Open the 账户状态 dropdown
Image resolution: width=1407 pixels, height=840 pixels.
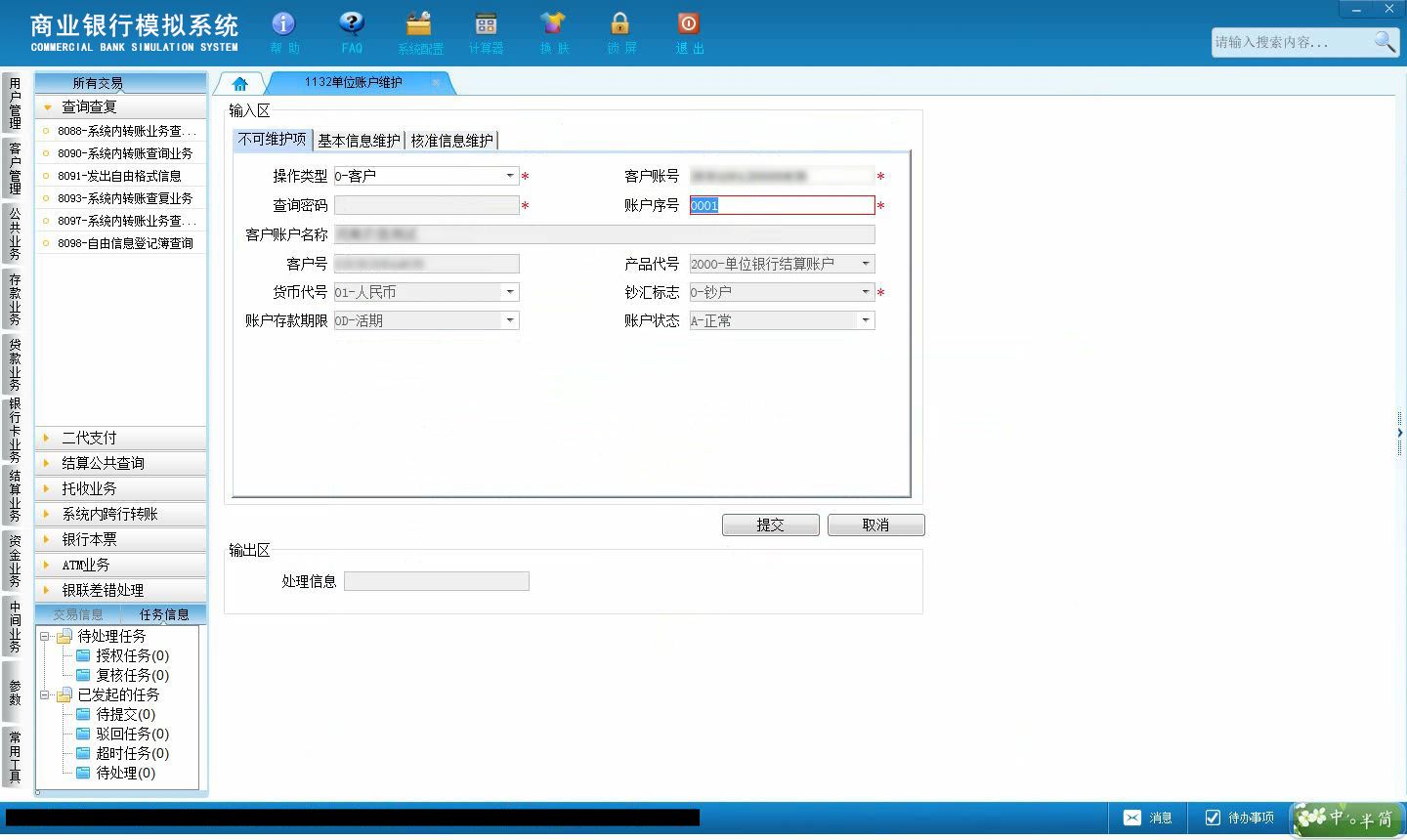click(865, 320)
